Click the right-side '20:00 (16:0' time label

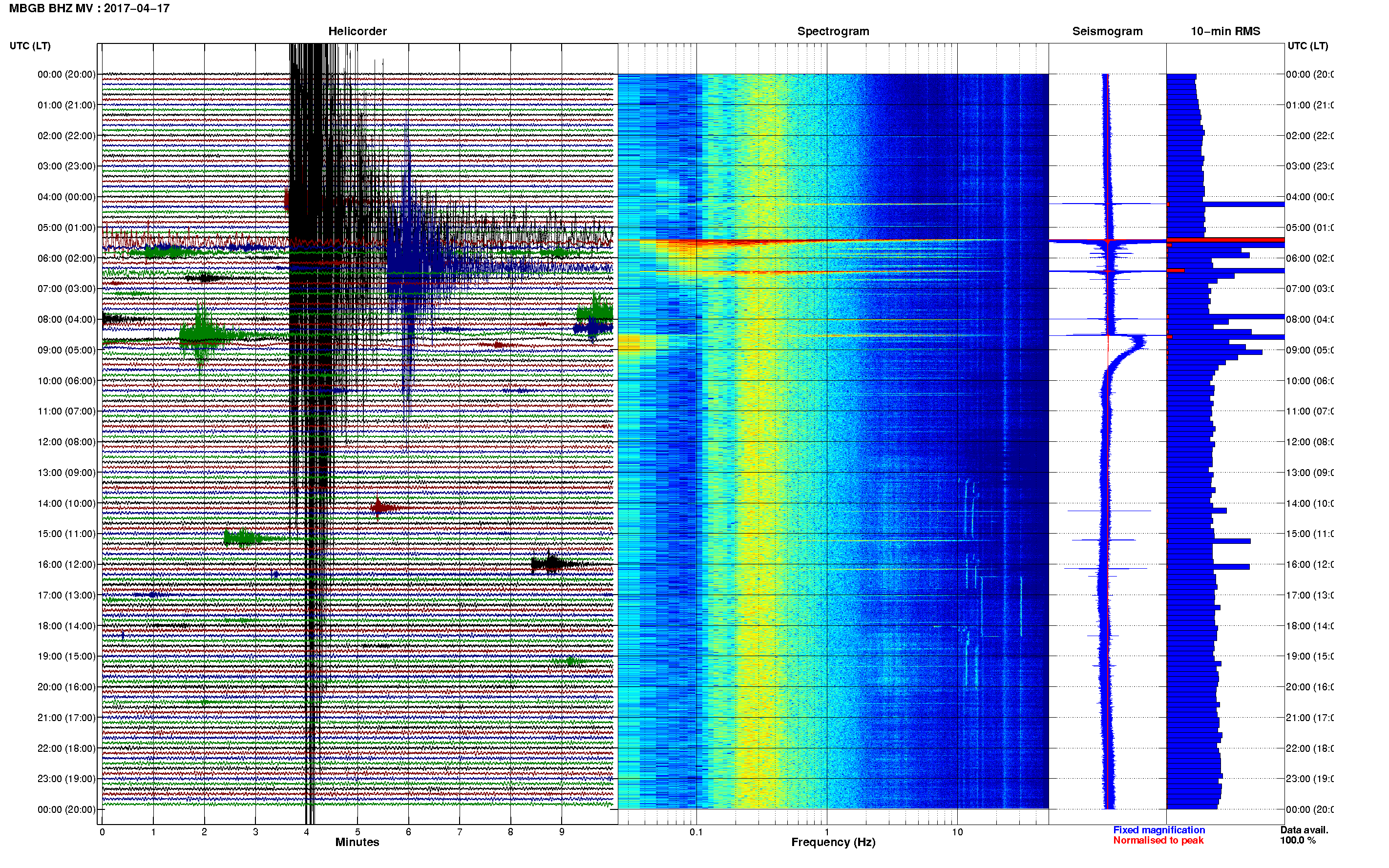pyautogui.click(x=1310, y=686)
